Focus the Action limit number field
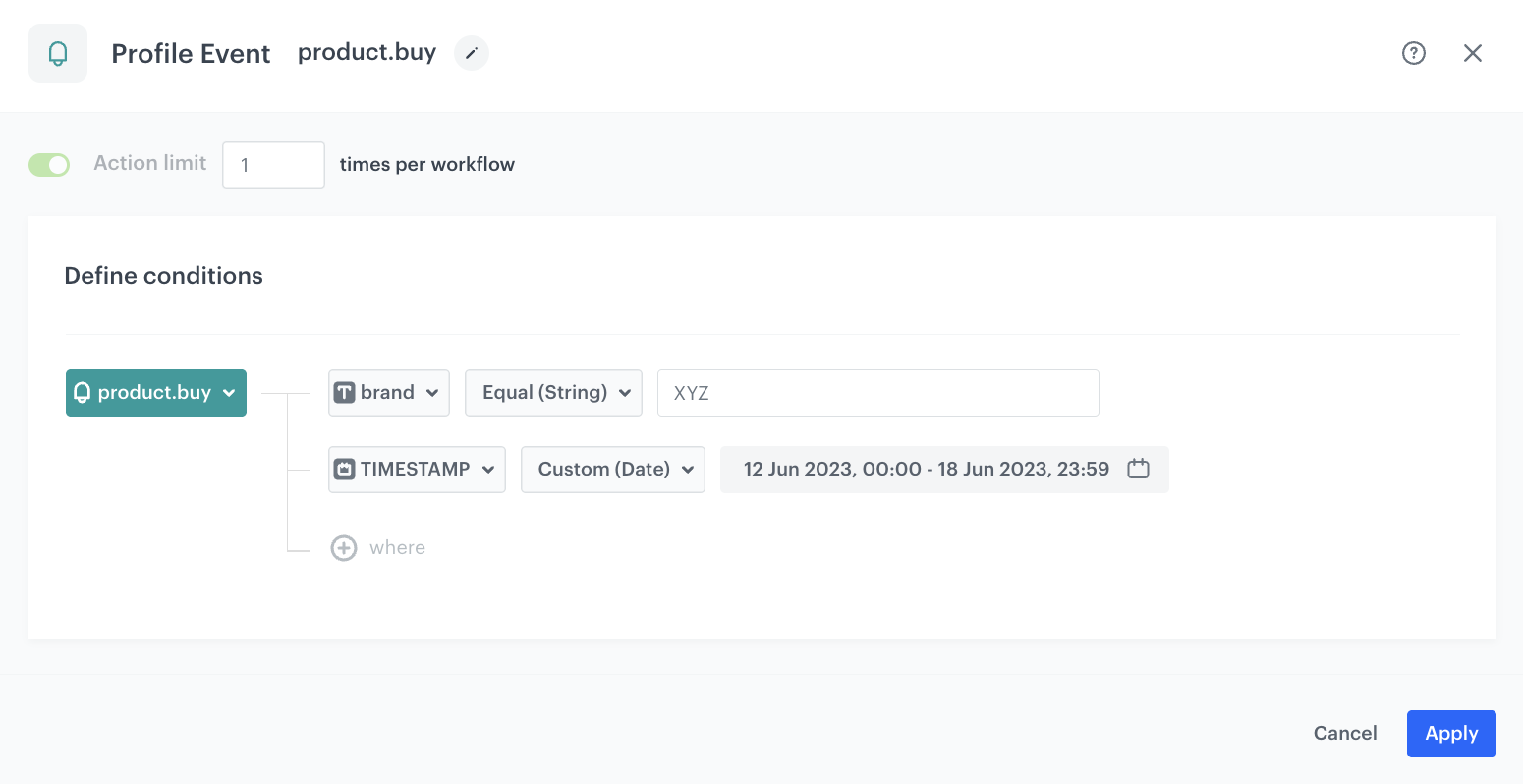Image resolution: width=1523 pixels, height=784 pixels. tap(273, 165)
